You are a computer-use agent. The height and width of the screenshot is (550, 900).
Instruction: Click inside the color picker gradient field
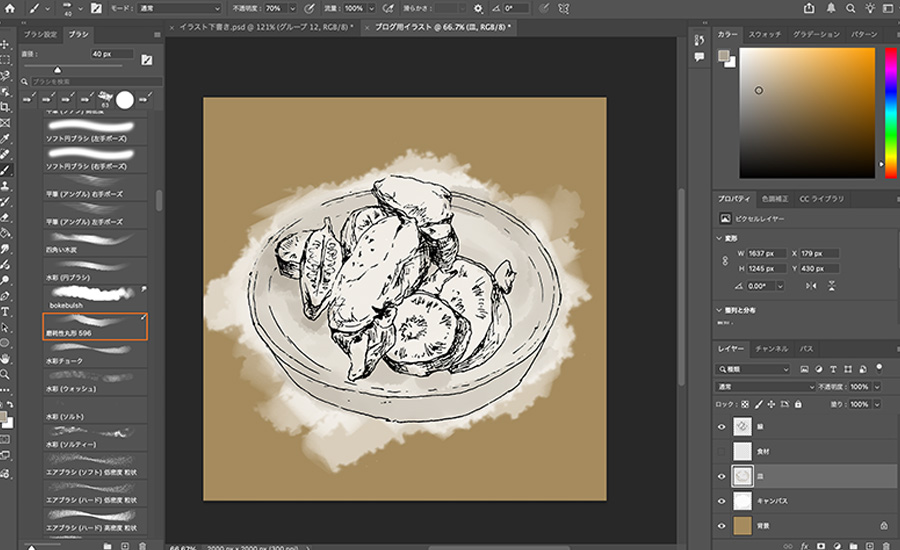coord(806,112)
